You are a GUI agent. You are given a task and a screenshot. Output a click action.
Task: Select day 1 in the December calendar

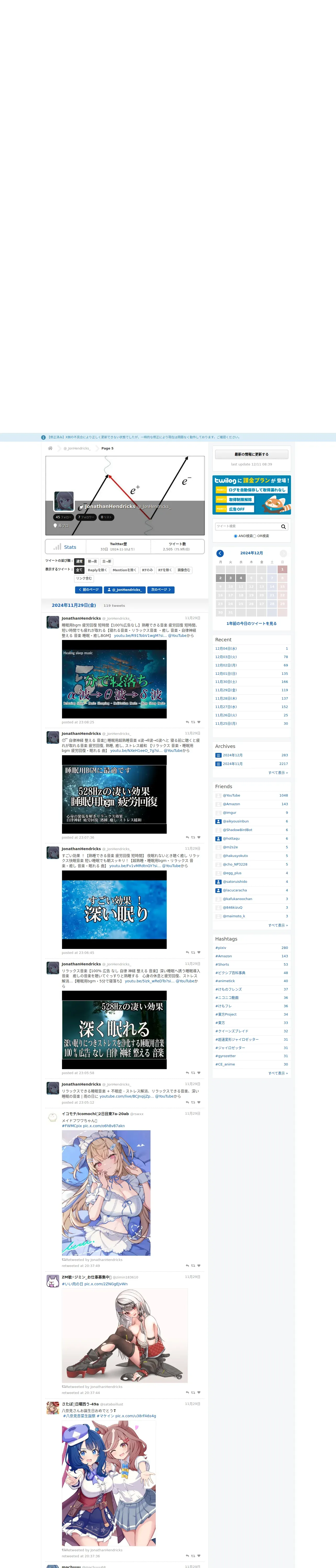coord(282,570)
